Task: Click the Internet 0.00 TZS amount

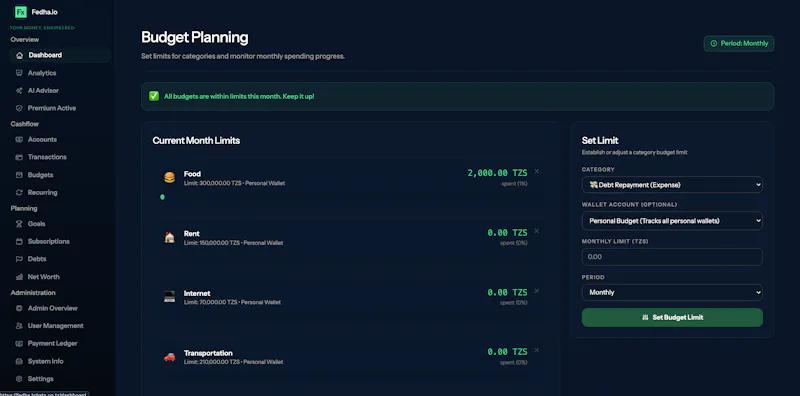Action: (x=507, y=293)
